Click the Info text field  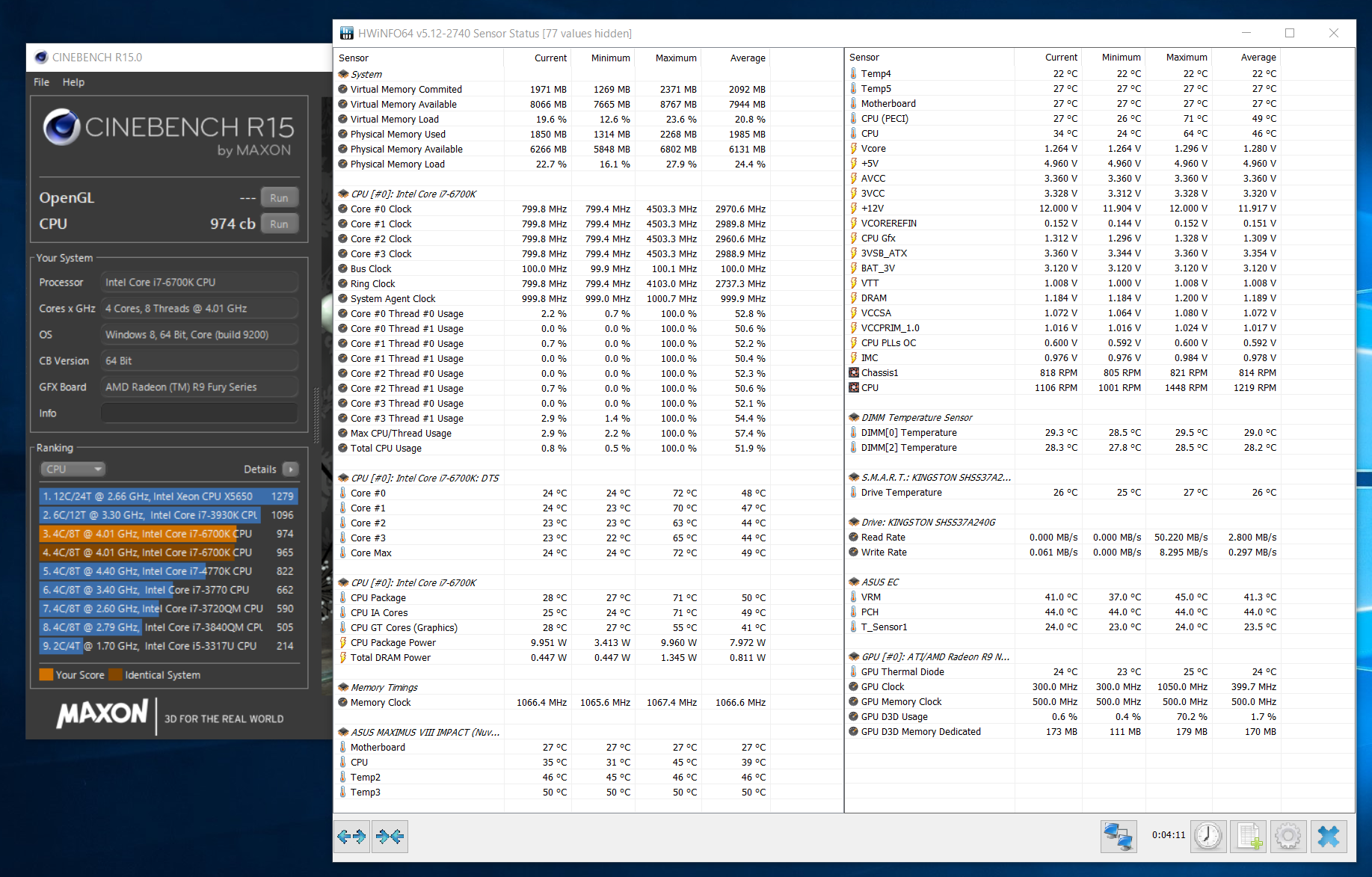coord(199,413)
